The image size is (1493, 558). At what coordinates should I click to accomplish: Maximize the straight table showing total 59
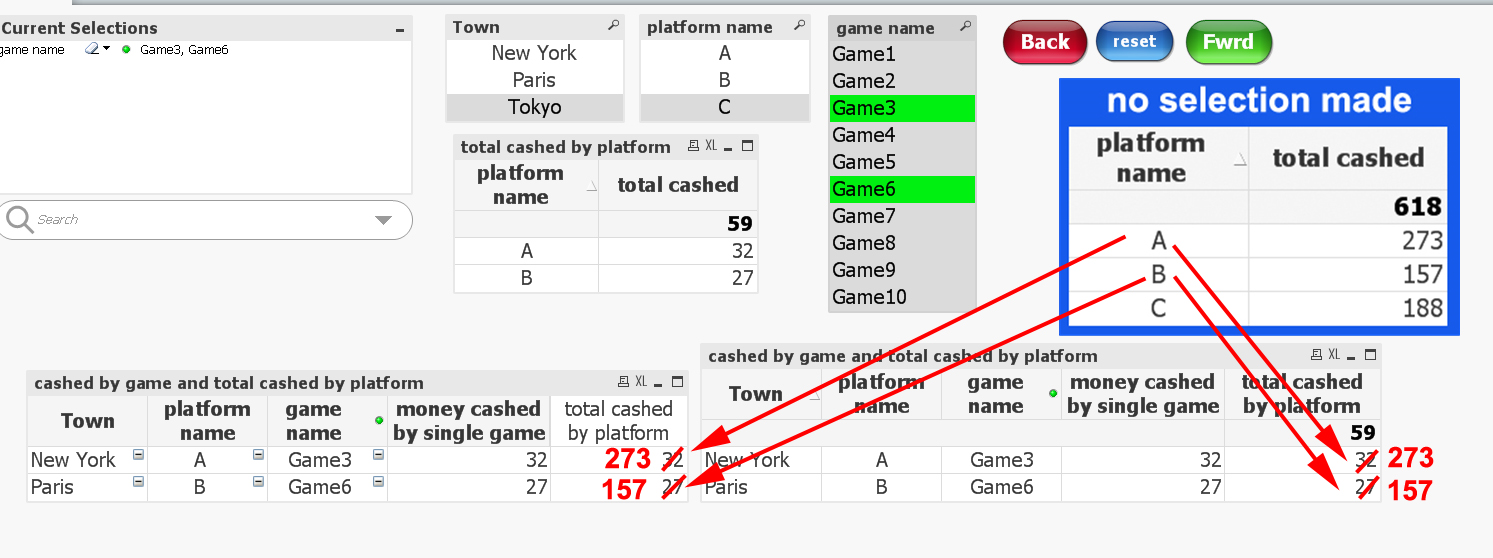pos(1370,355)
